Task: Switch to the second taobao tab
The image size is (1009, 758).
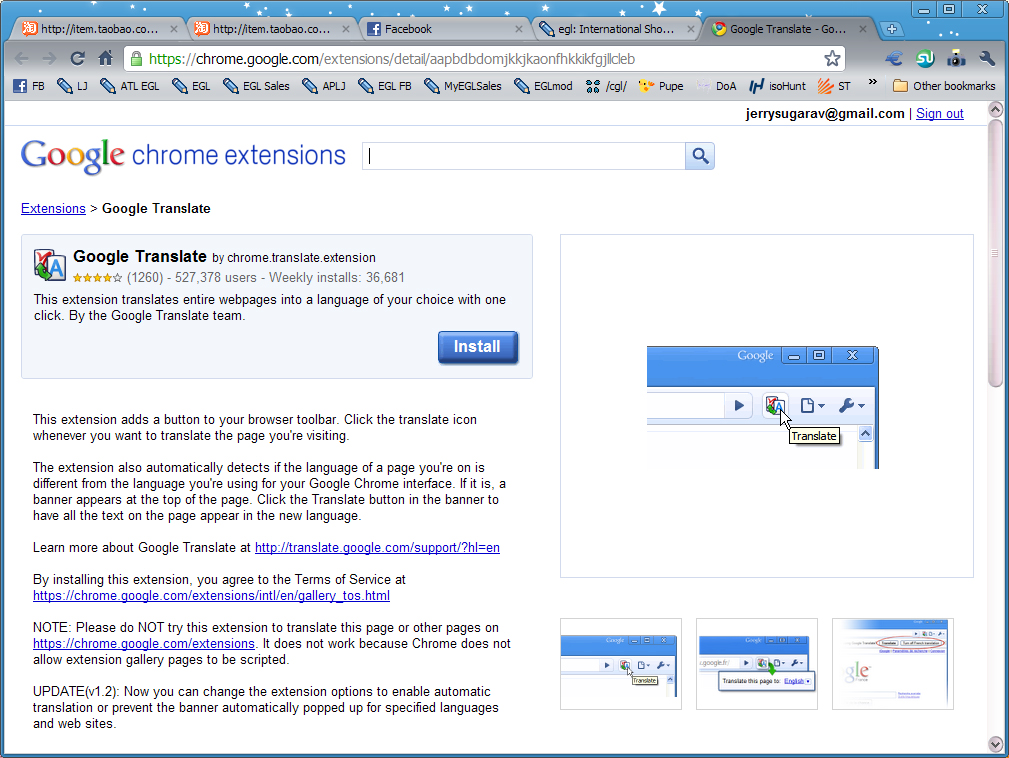Action: [x=270, y=29]
